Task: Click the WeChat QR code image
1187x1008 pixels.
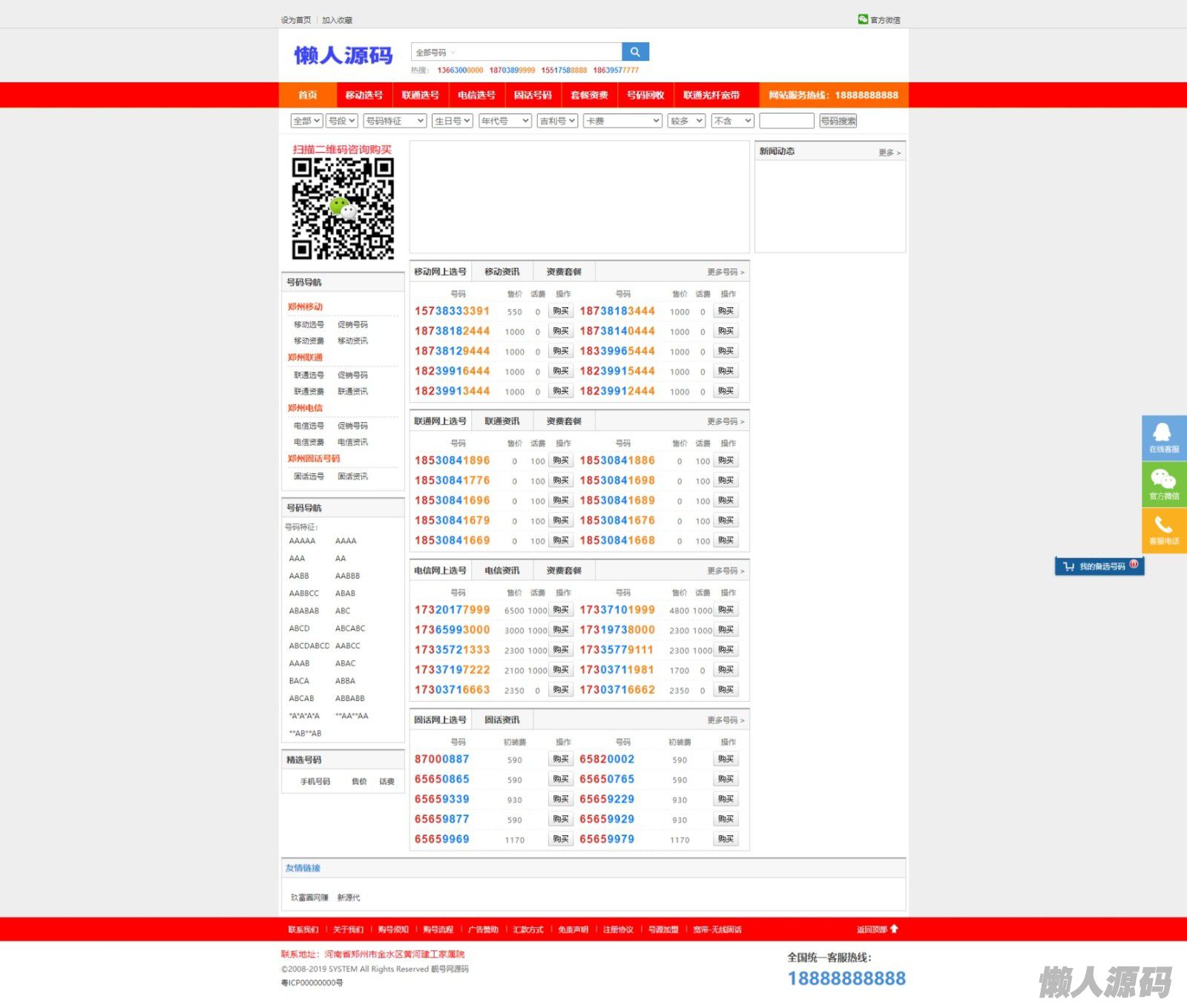Action: coord(343,208)
